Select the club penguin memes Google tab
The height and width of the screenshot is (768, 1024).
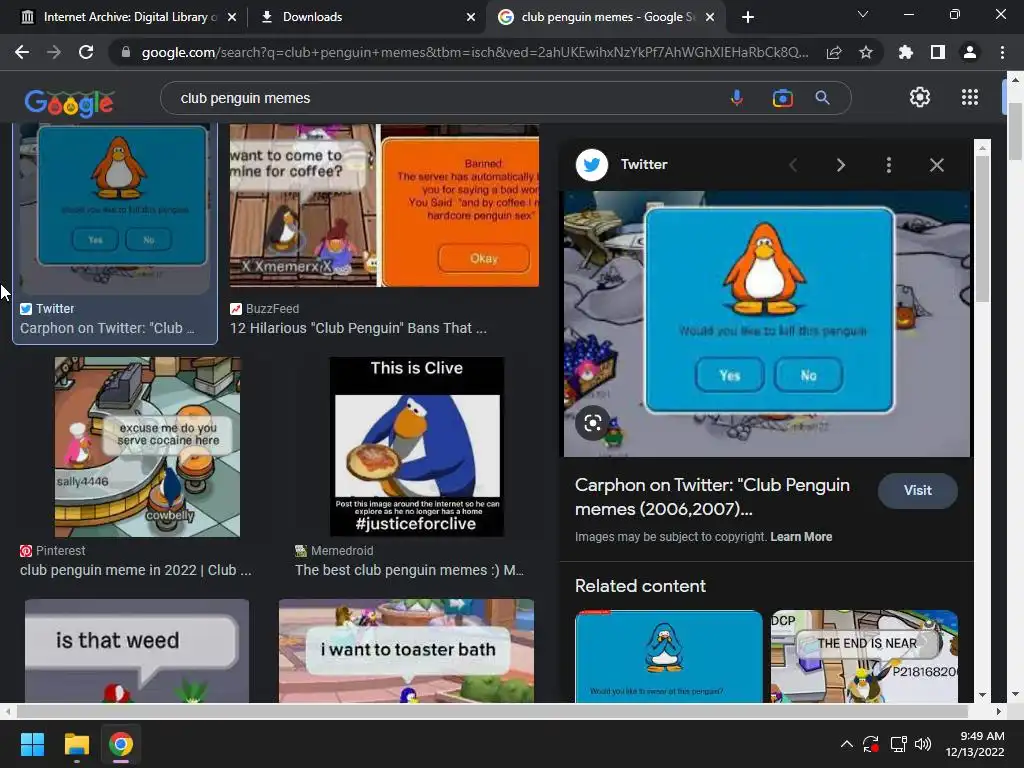tap(598, 17)
